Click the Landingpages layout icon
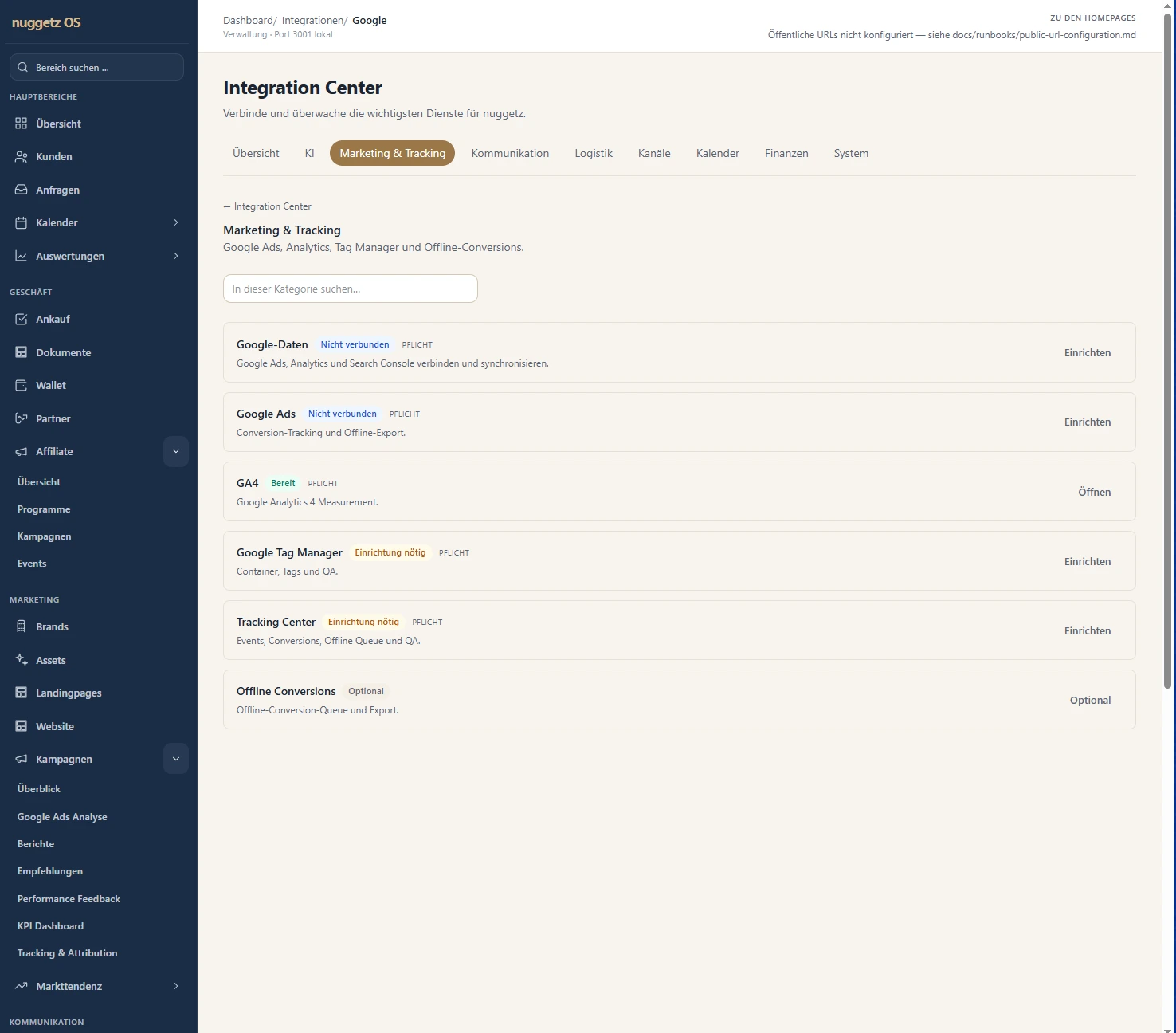The image size is (1176, 1033). point(22,693)
